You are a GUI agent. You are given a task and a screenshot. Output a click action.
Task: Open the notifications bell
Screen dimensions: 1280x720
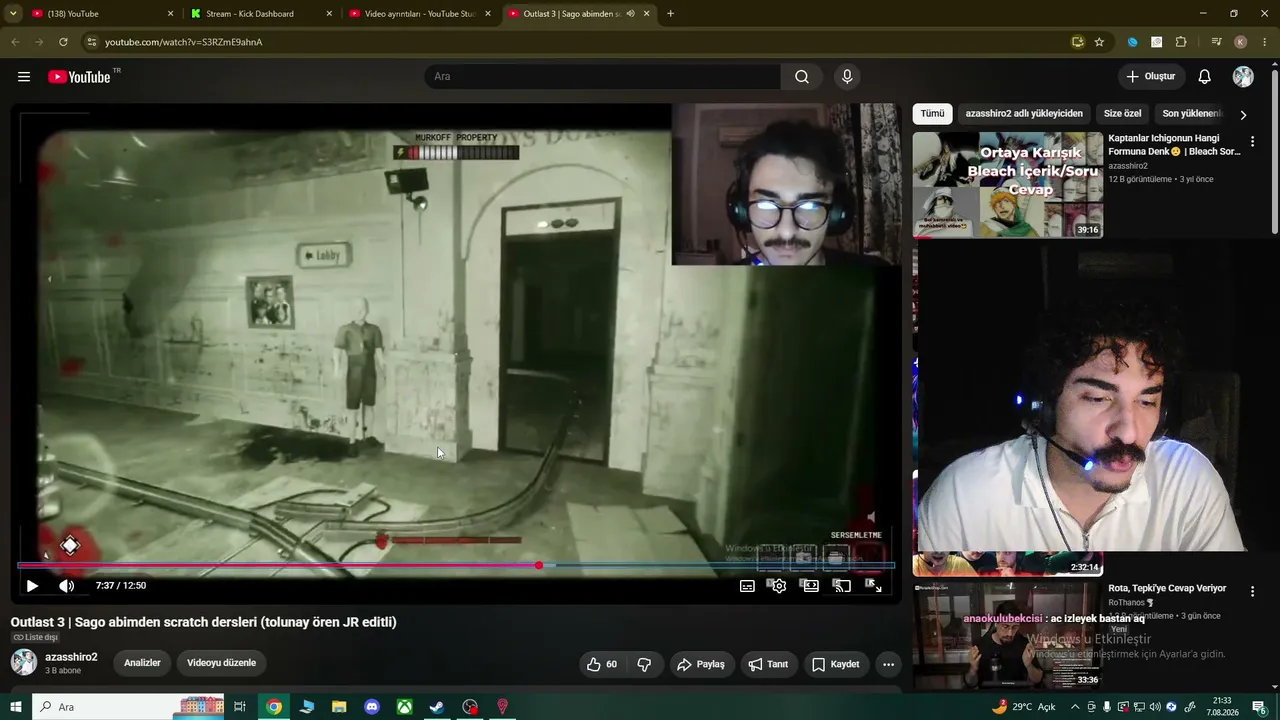pyautogui.click(x=1205, y=77)
